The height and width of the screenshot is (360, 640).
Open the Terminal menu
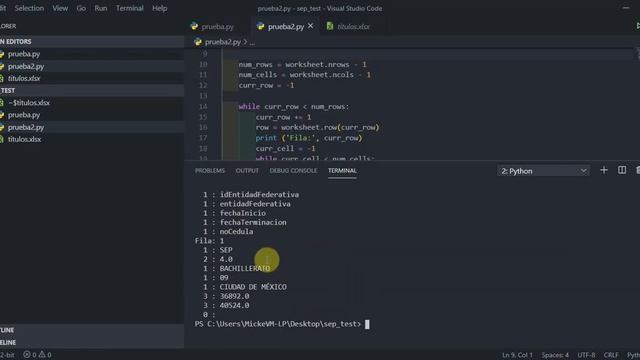pyautogui.click(x=129, y=8)
